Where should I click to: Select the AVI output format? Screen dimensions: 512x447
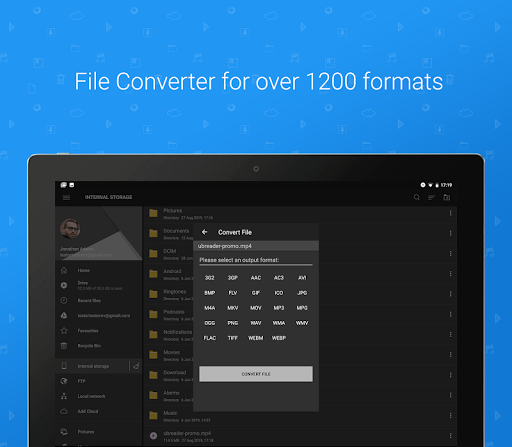[x=302, y=278]
